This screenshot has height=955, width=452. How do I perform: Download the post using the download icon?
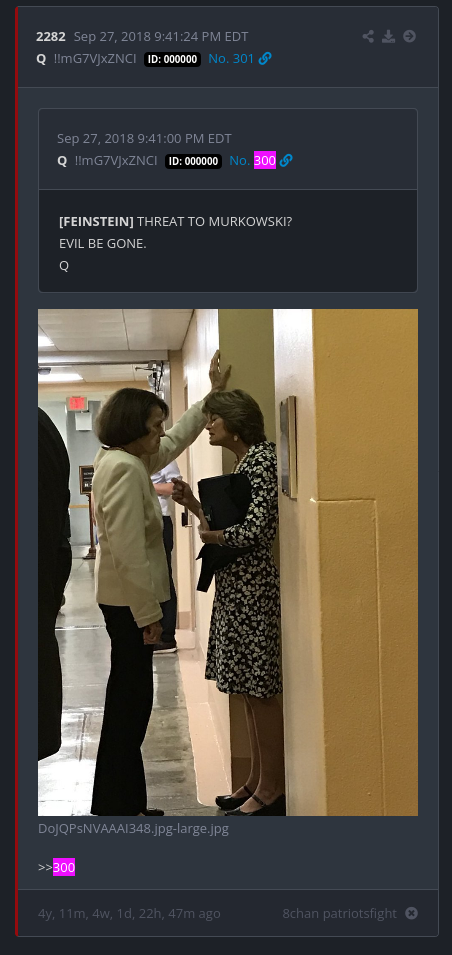389,37
